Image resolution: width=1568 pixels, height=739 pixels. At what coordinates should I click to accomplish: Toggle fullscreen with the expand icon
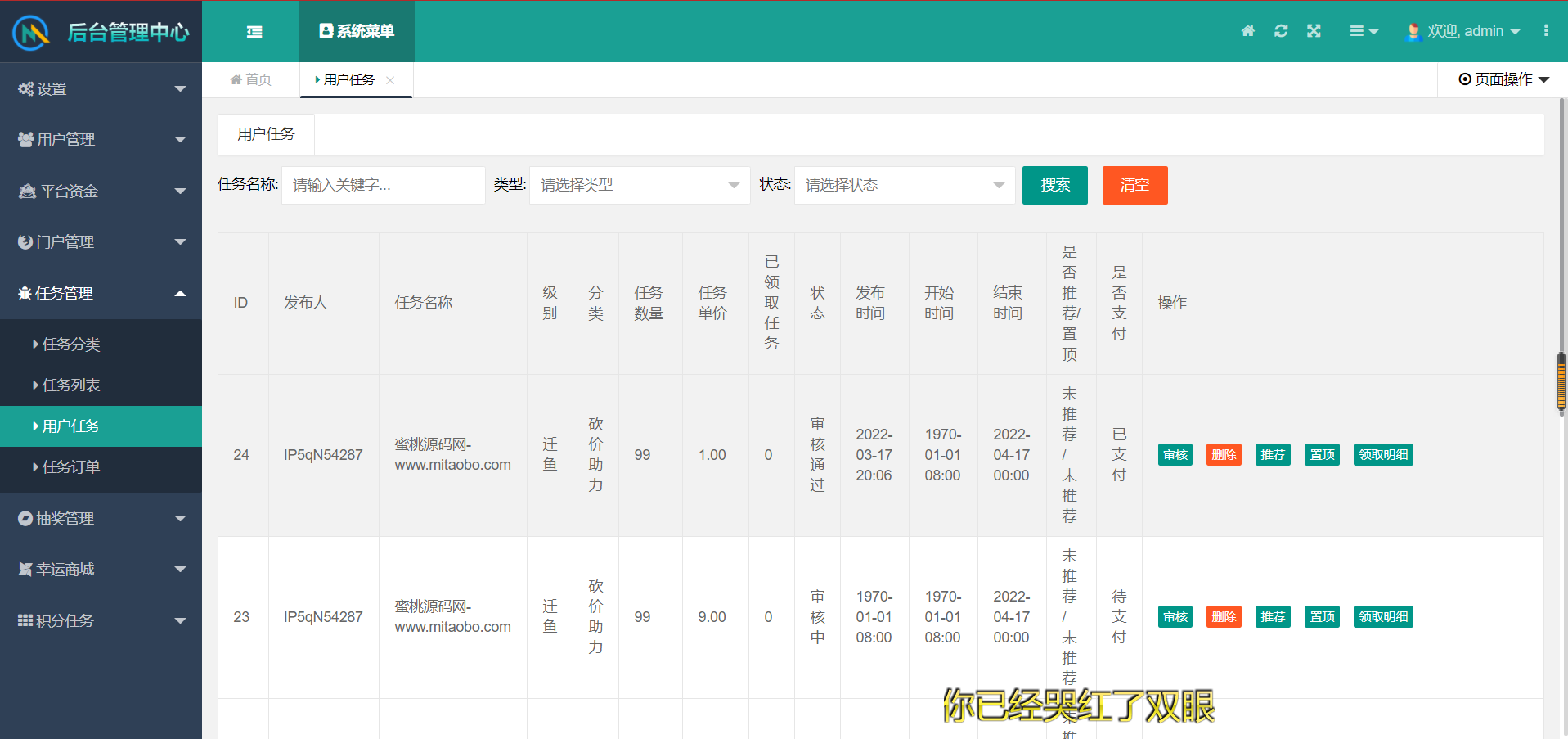click(1314, 31)
